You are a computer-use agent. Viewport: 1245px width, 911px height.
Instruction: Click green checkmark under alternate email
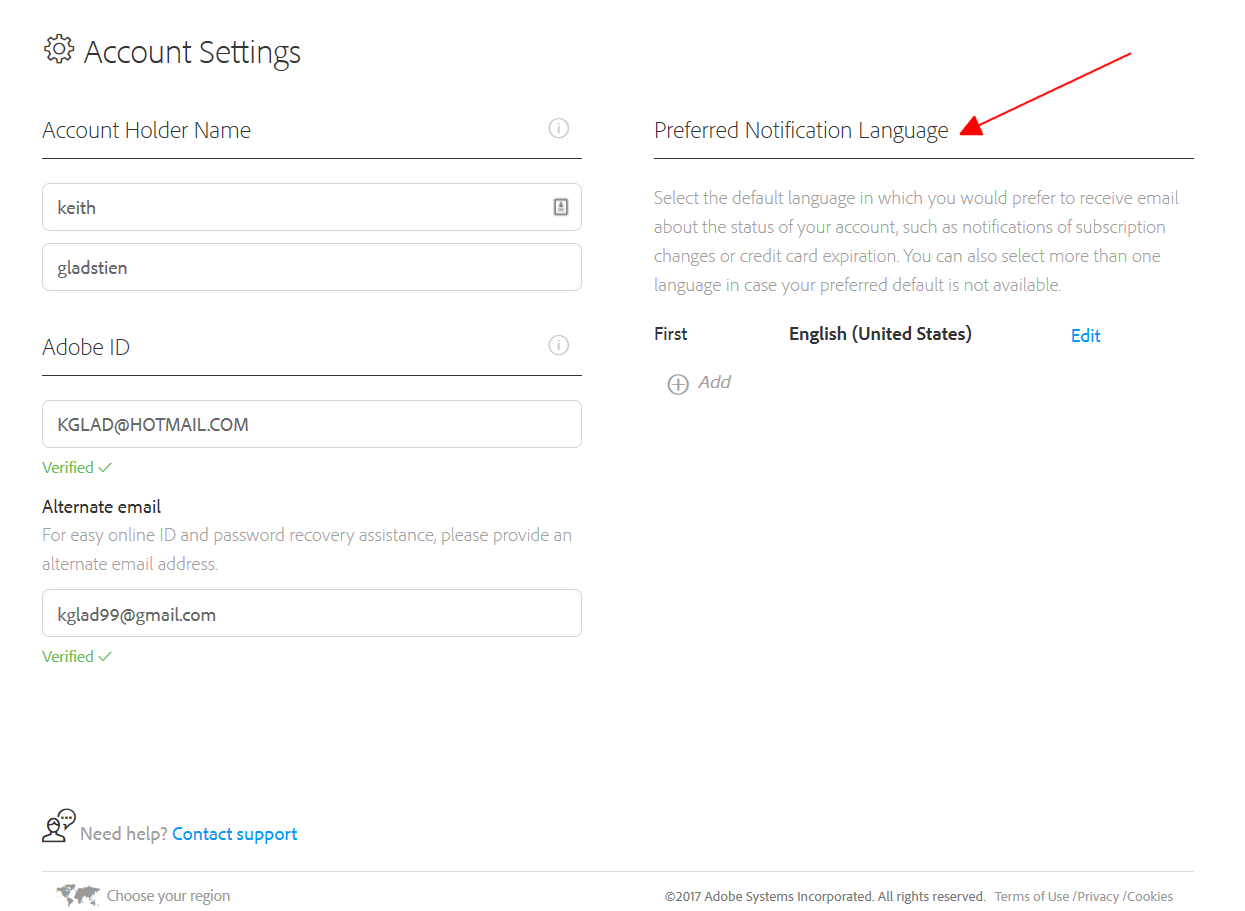tap(106, 656)
